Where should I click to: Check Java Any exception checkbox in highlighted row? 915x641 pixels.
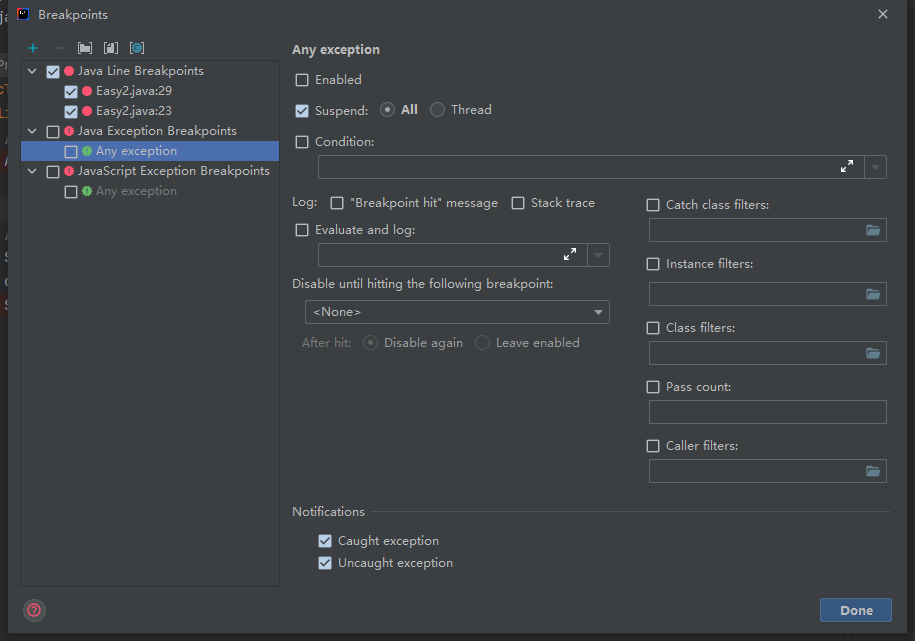pyautogui.click(x=71, y=152)
